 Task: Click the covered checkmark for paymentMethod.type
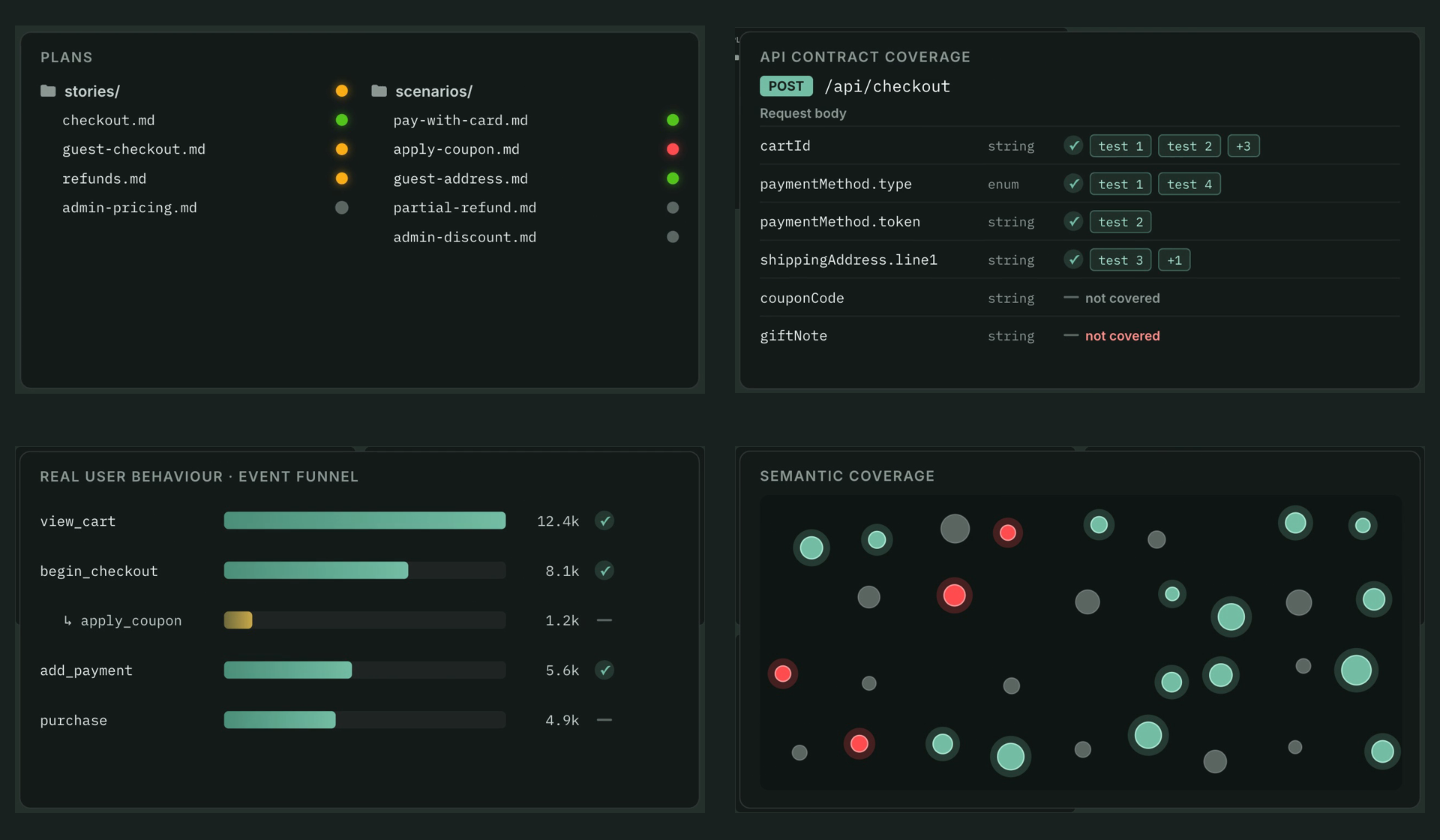click(x=1073, y=184)
